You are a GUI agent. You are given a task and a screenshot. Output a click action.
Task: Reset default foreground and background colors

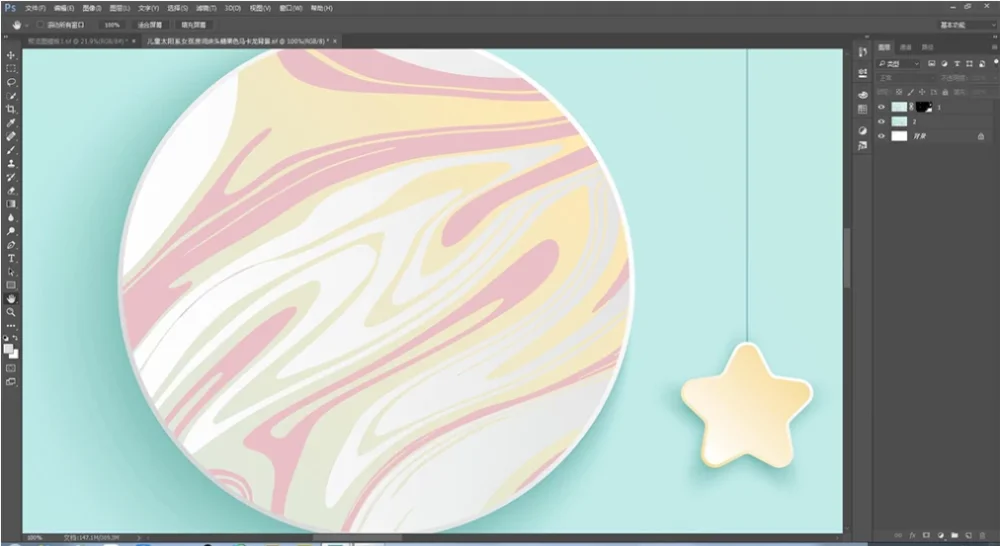[6, 338]
